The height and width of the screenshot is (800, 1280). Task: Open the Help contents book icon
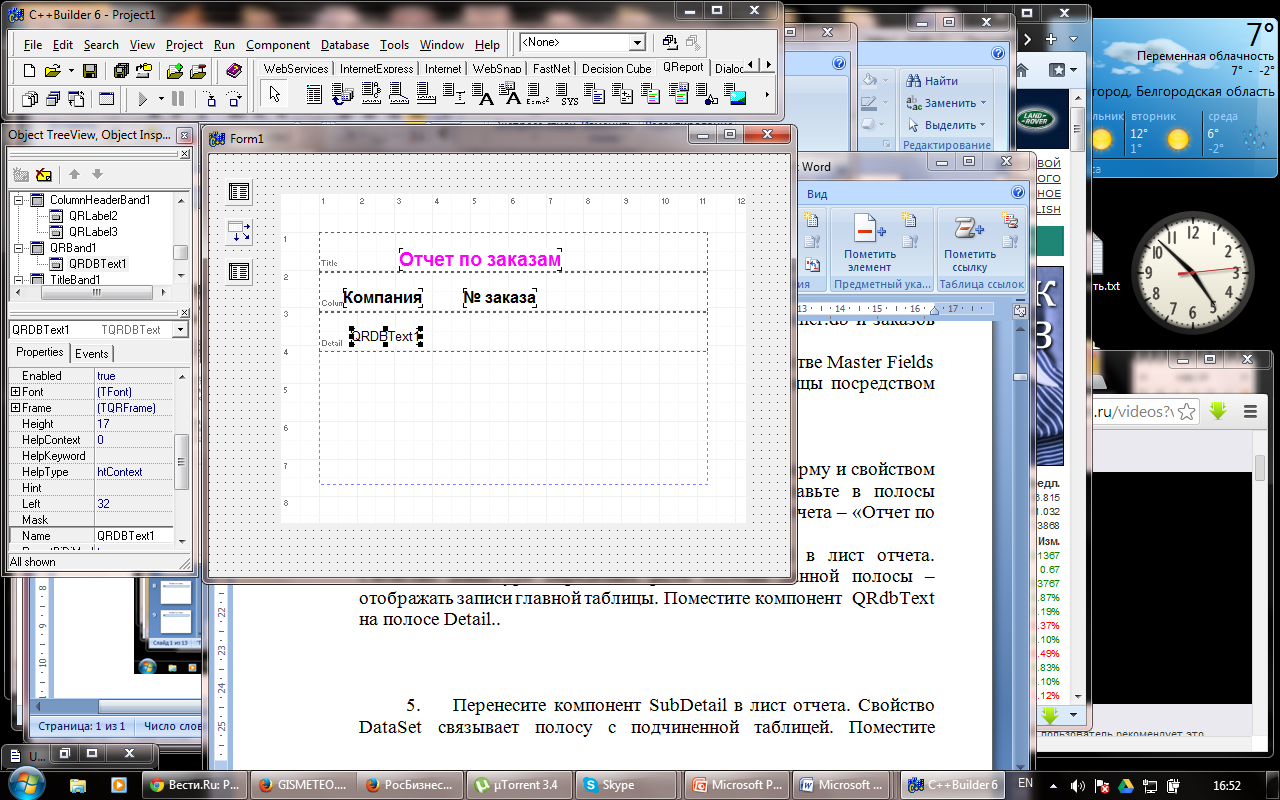(233, 71)
